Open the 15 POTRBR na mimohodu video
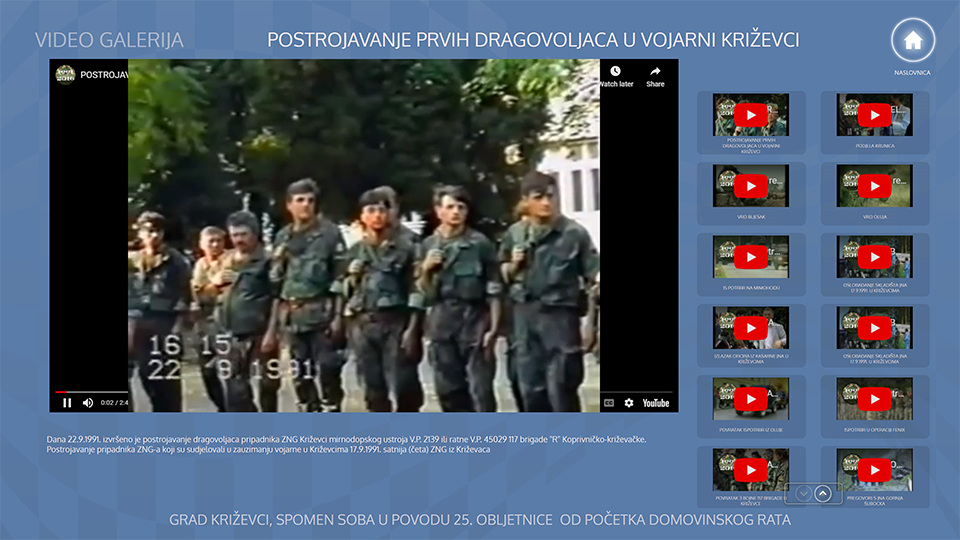 [x=751, y=257]
